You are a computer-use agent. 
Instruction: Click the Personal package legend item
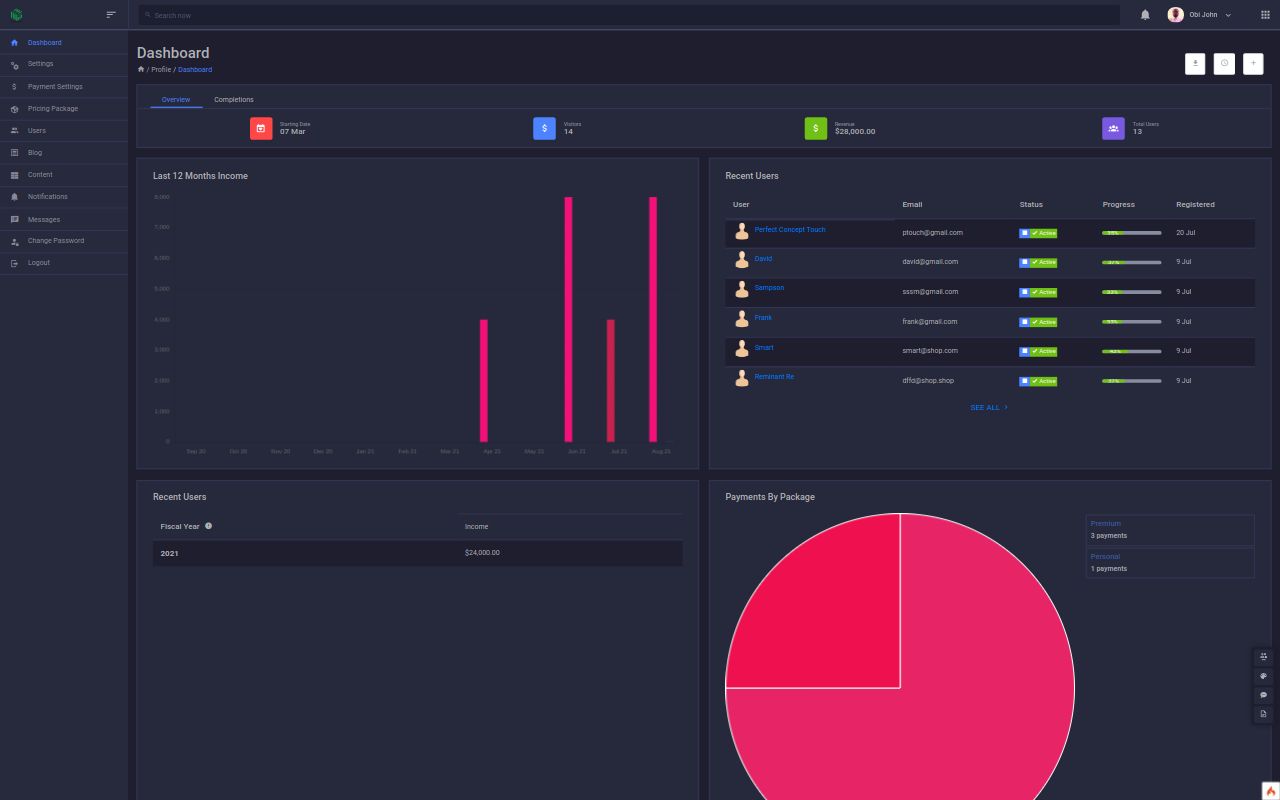1170,562
